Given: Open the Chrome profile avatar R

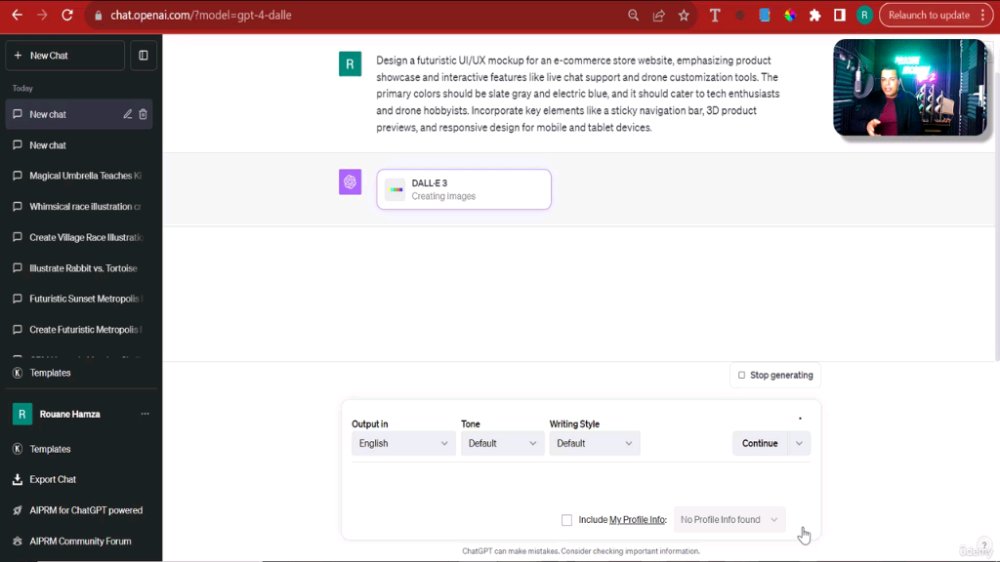Looking at the screenshot, I should [x=864, y=15].
